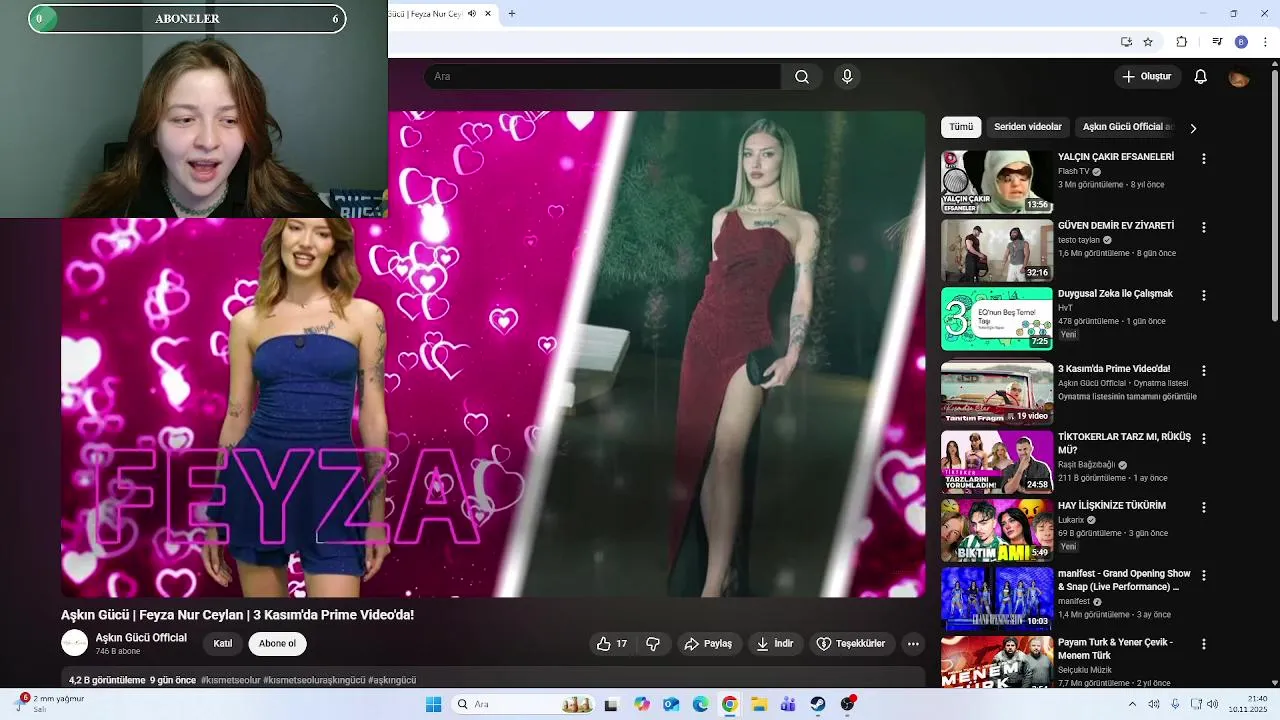Open the Windows Start menu

pyautogui.click(x=433, y=704)
